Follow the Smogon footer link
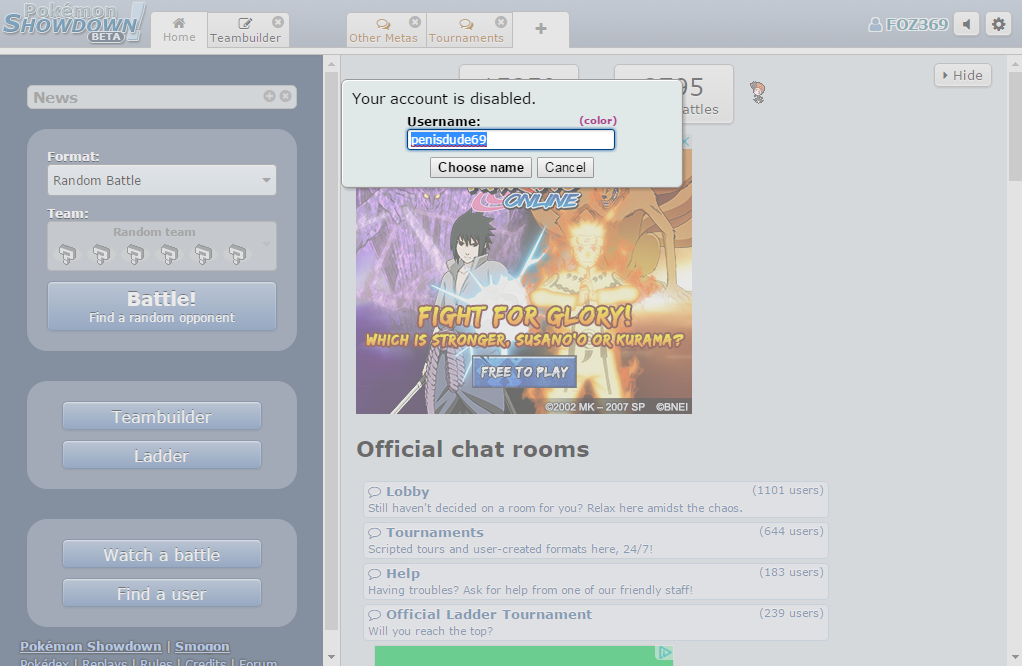The image size is (1022, 666). 202,646
